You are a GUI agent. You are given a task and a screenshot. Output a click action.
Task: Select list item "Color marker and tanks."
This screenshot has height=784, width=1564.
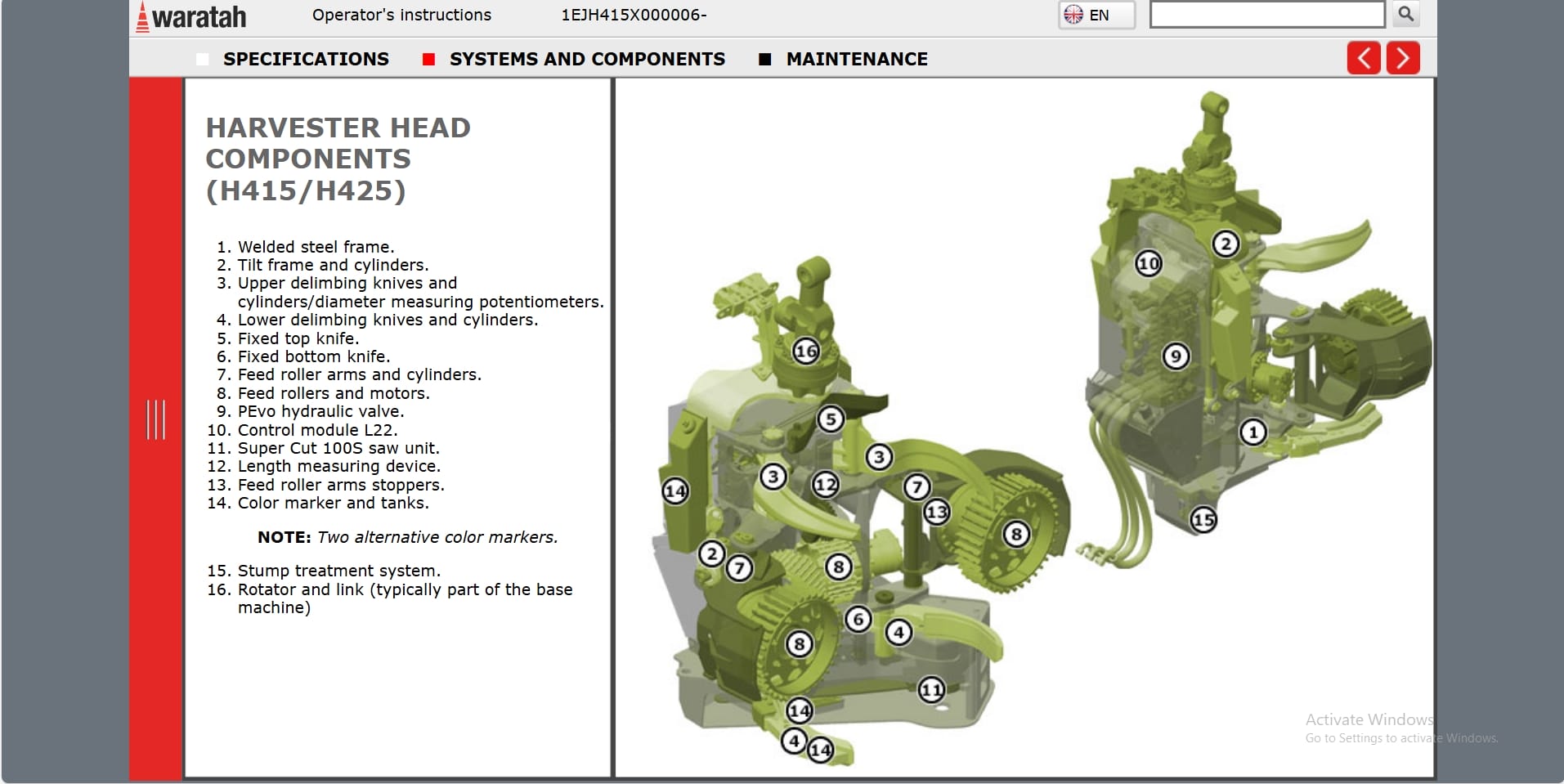(334, 503)
